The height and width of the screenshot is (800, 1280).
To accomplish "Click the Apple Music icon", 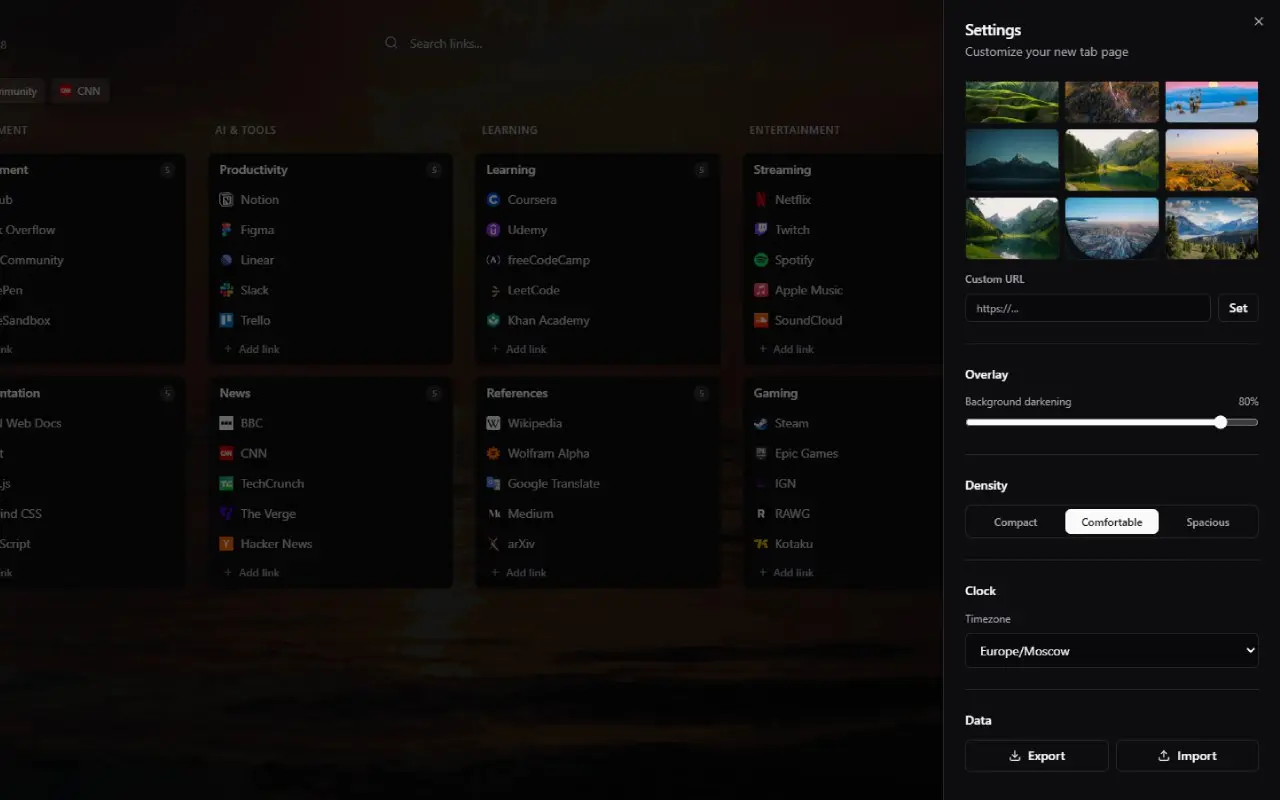I will [x=760, y=290].
